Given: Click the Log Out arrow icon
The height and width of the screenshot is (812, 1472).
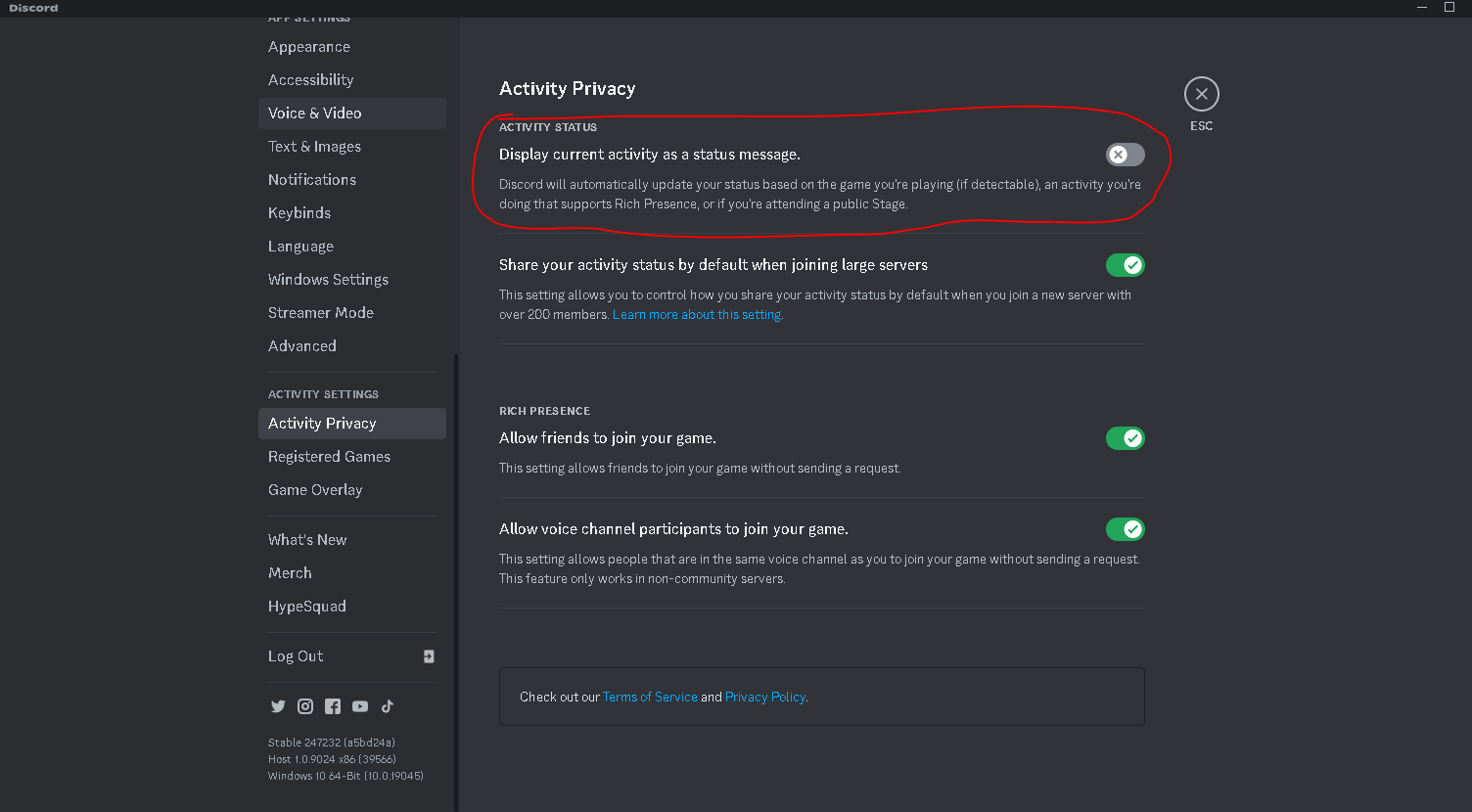Looking at the screenshot, I should click(x=429, y=656).
